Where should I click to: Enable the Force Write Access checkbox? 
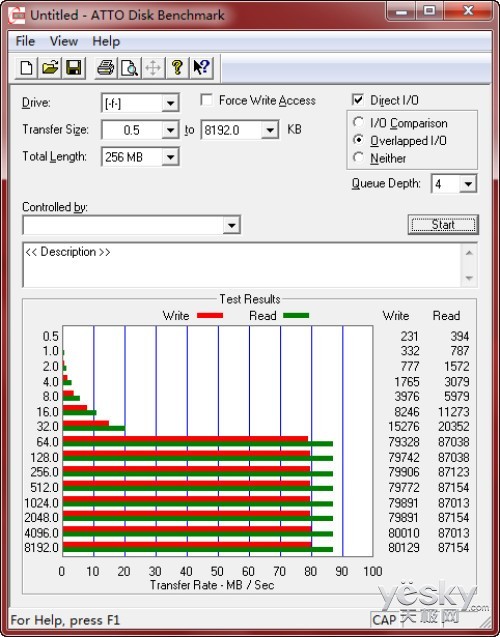tap(207, 100)
